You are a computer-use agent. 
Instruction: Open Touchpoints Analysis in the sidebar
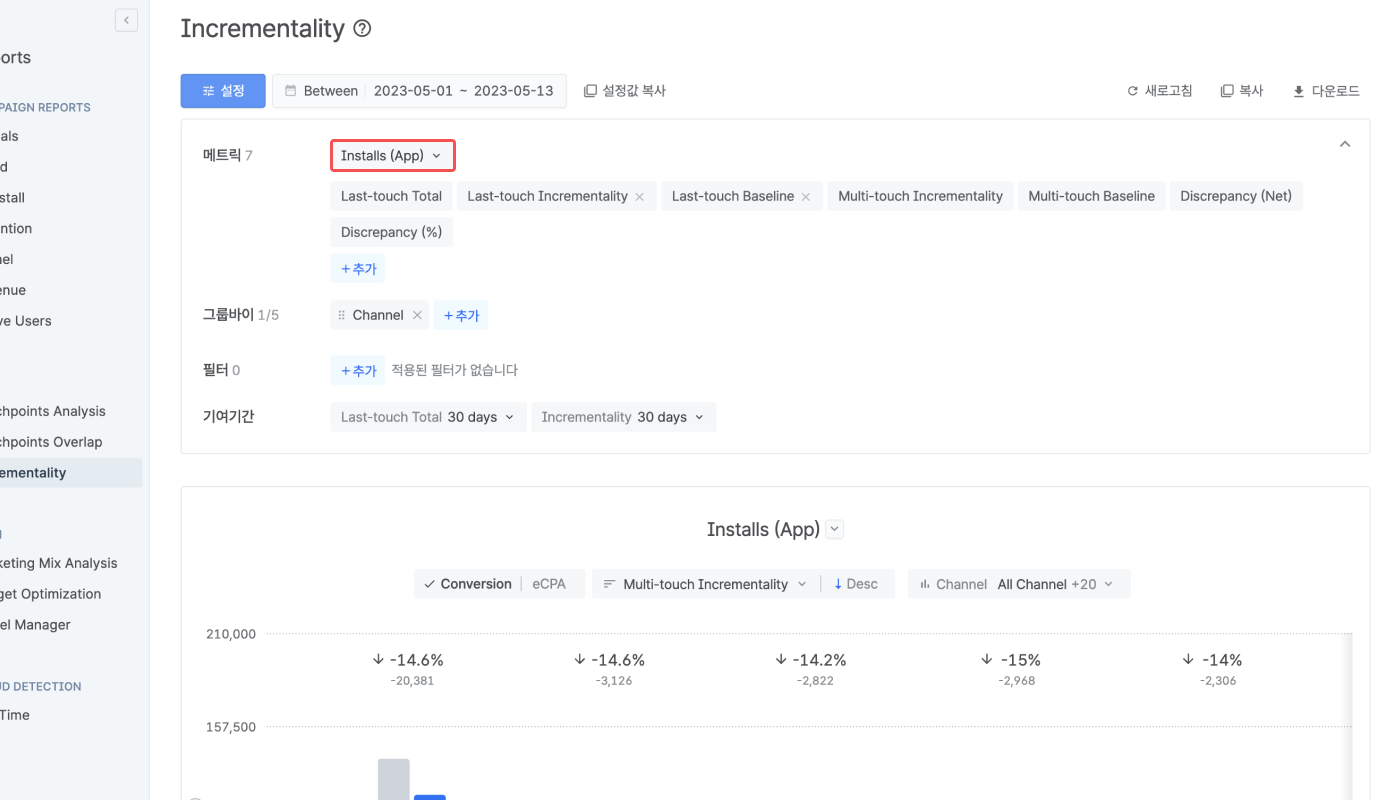[52, 411]
